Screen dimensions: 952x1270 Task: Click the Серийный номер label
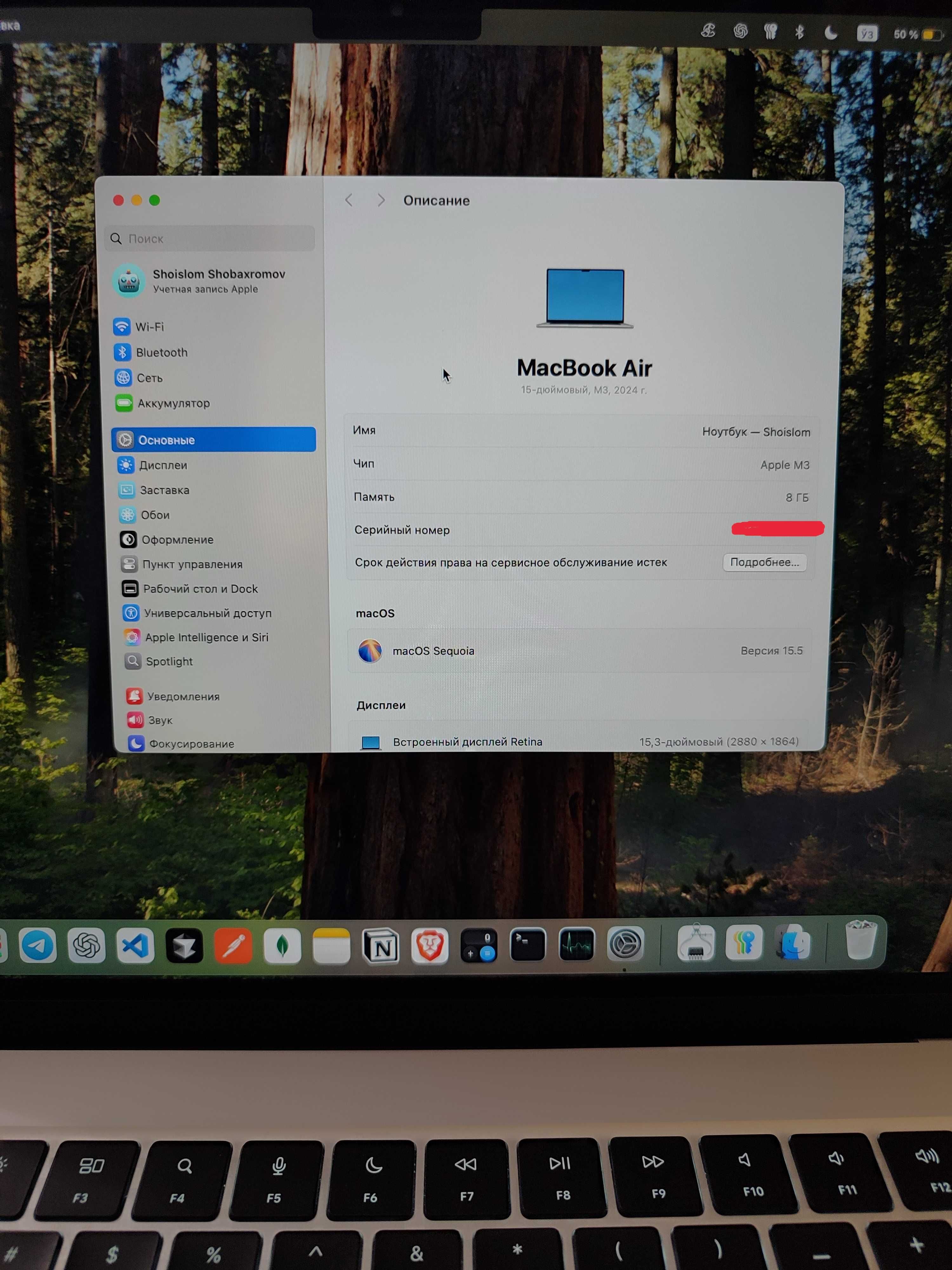(402, 530)
